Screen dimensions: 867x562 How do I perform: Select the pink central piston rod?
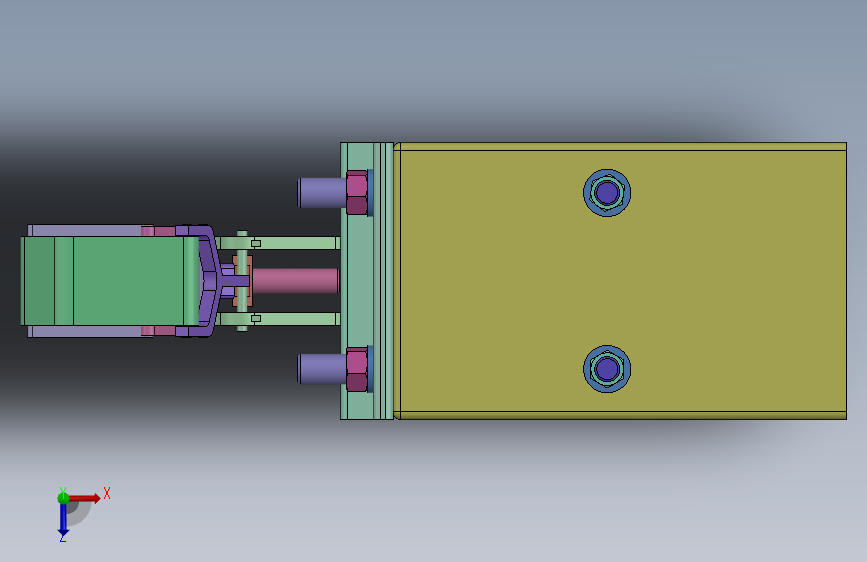[x=295, y=280]
